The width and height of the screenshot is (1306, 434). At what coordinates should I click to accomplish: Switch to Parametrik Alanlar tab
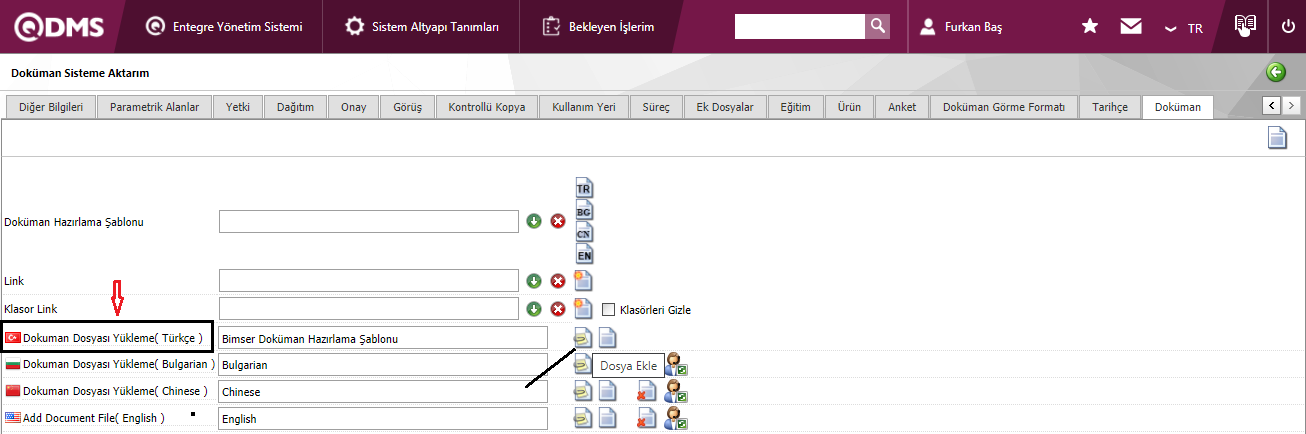coord(154,107)
